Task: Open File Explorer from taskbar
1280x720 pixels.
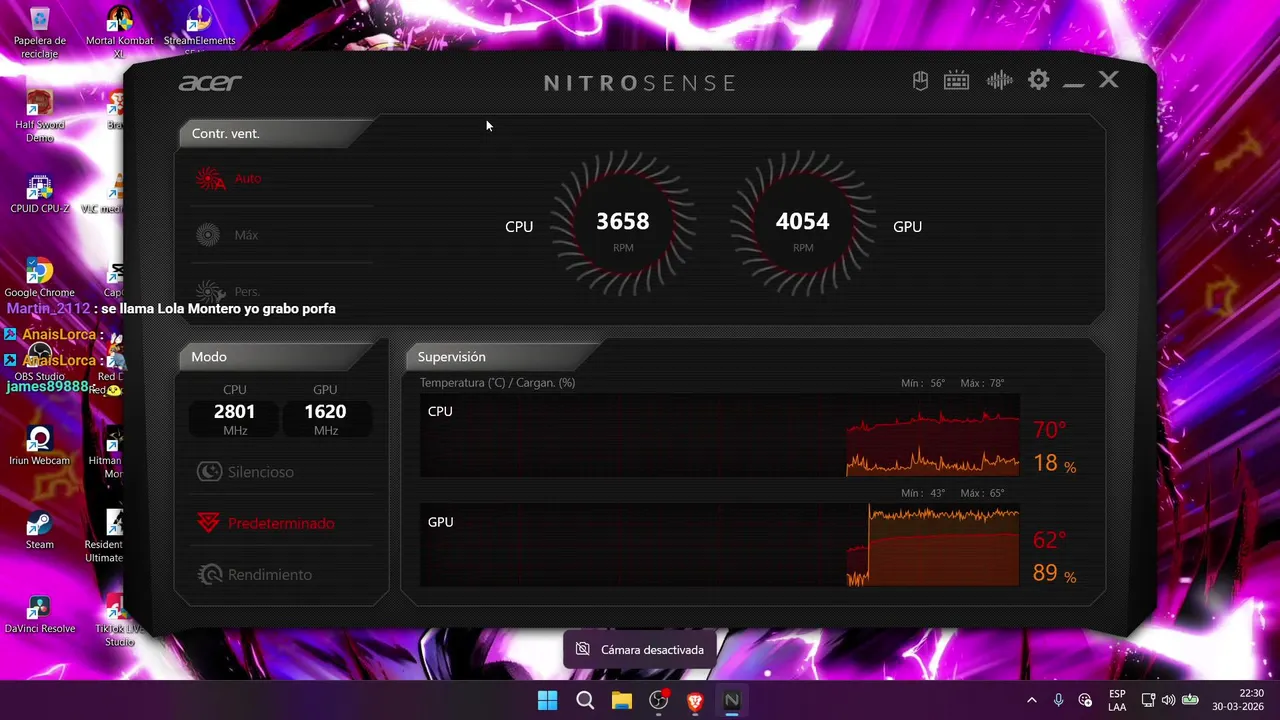Action: (622, 700)
